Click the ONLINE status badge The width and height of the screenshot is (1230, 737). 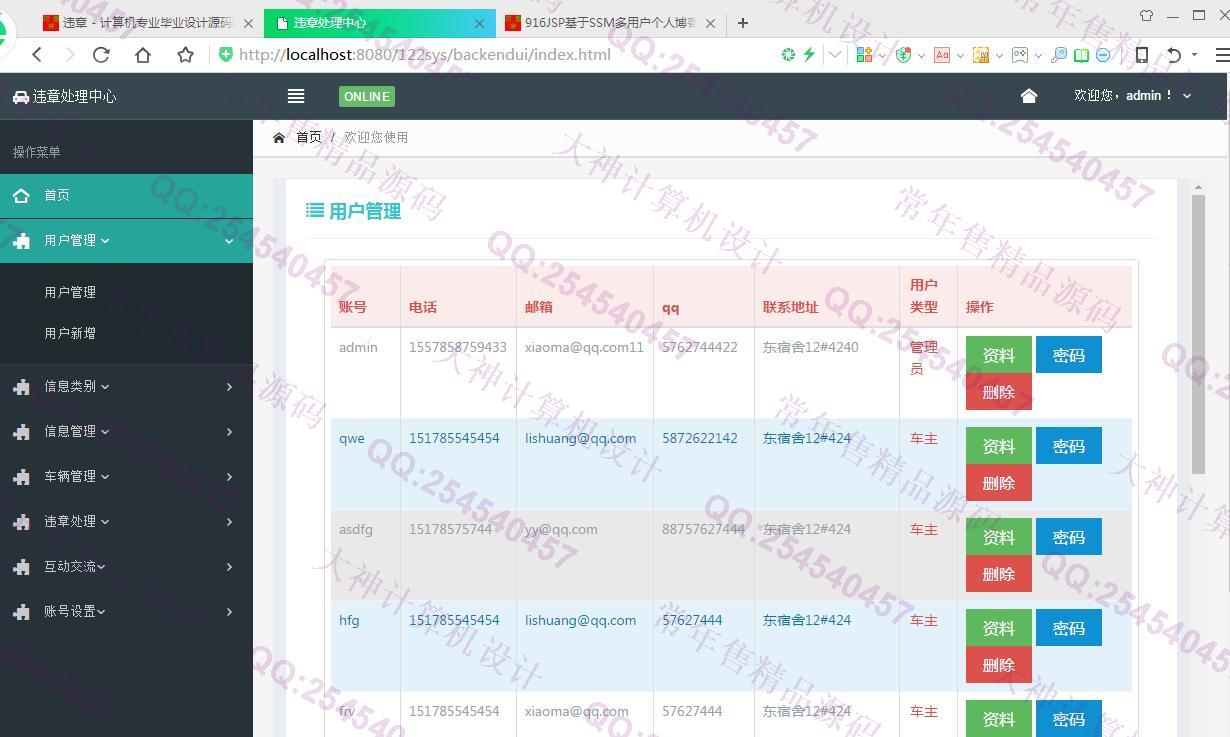[367, 96]
